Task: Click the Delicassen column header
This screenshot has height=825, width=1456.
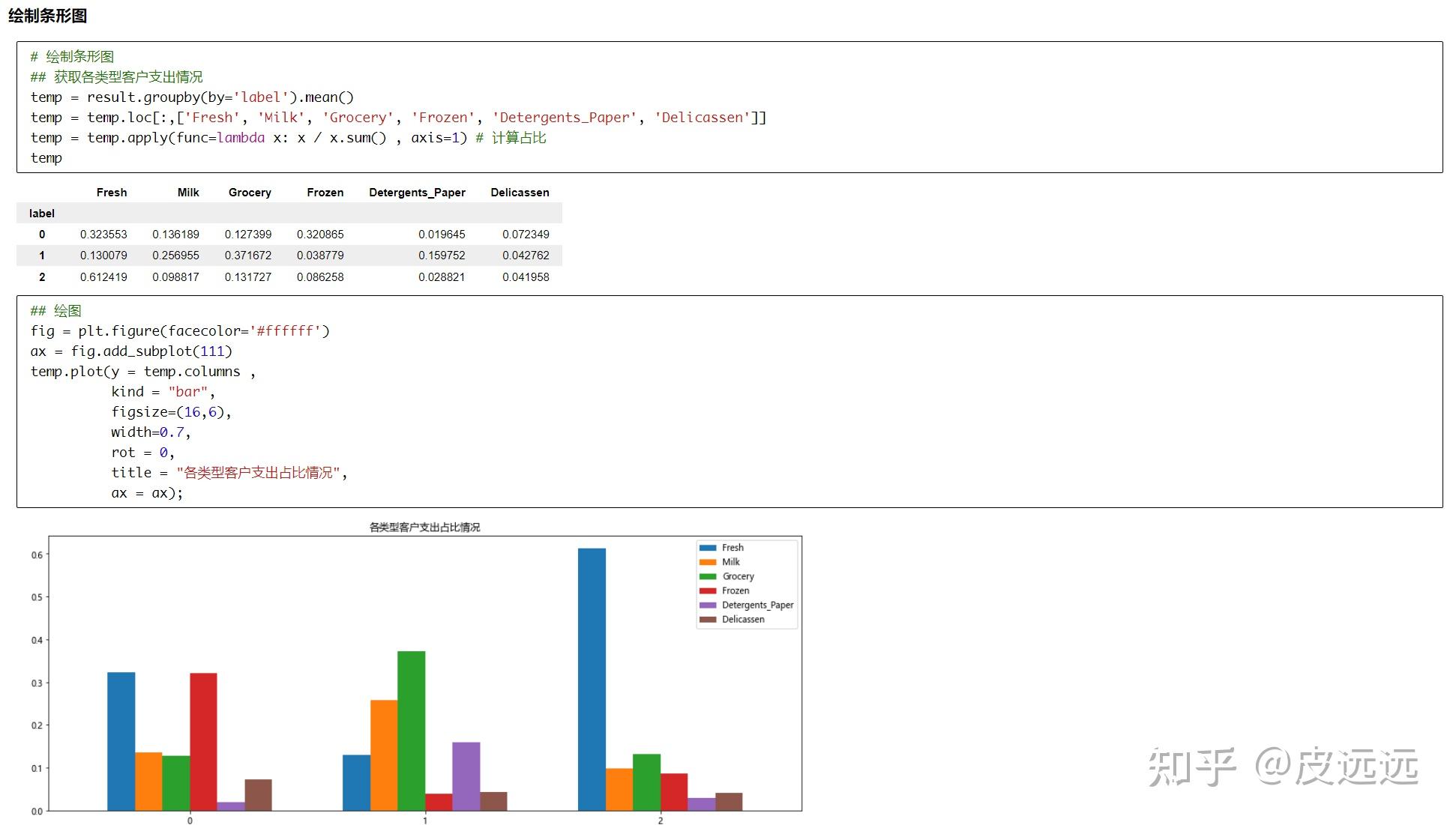Action: [520, 193]
